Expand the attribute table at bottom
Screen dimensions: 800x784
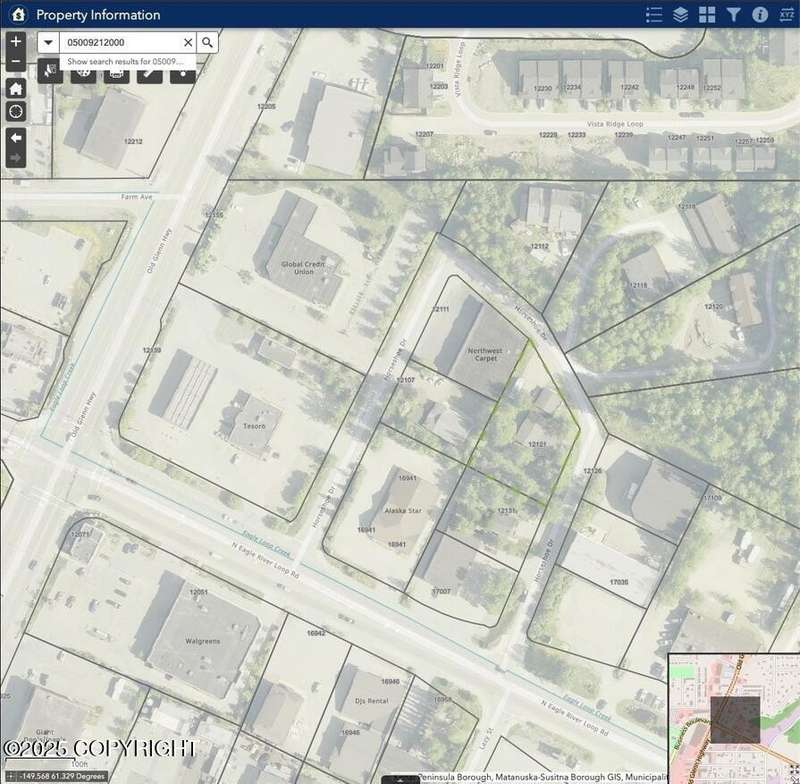pos(400,779)
